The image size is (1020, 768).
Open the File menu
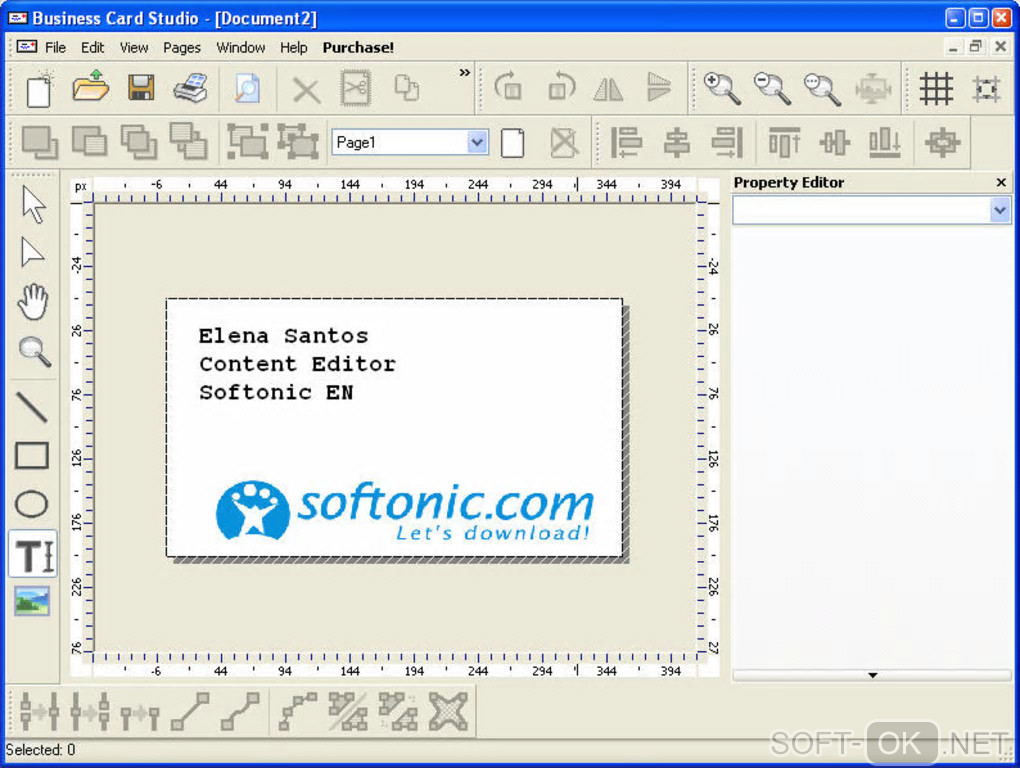[55, 47]
